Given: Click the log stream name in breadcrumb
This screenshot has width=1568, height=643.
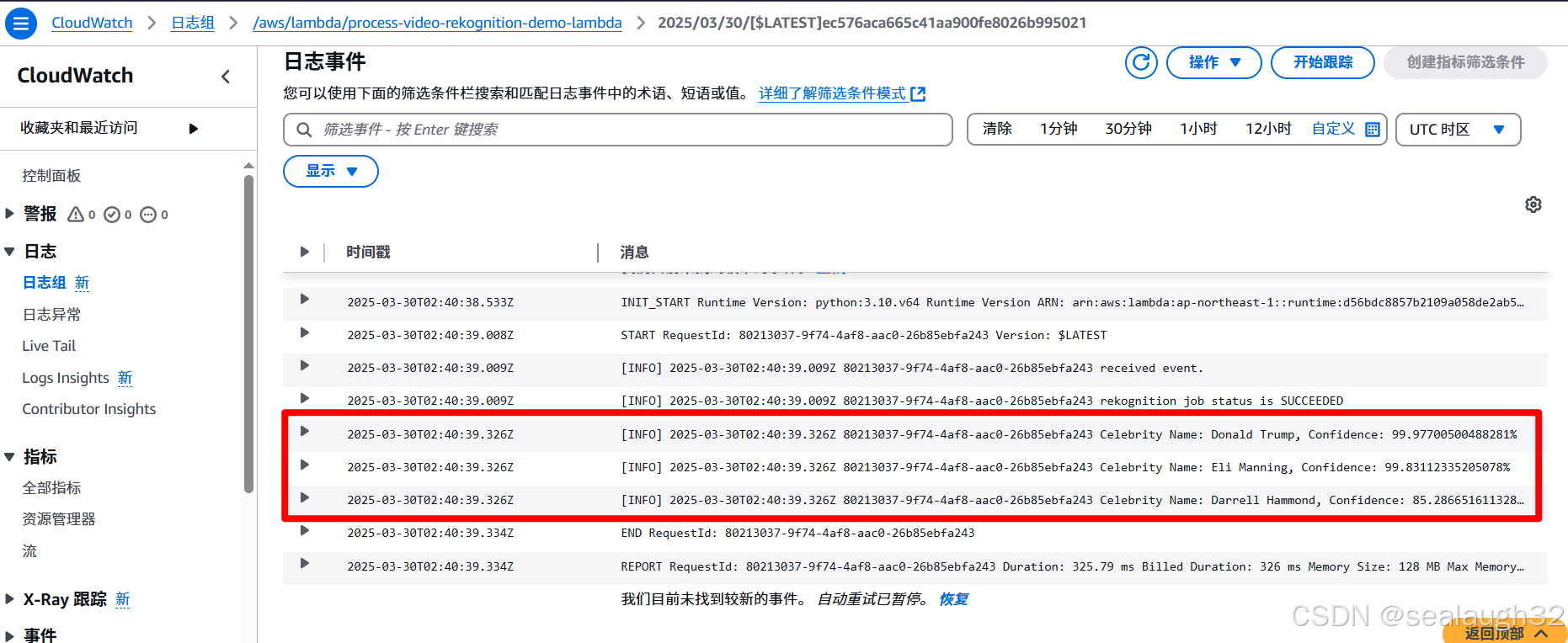Looking at the screenshot, I should coord(872,23).
